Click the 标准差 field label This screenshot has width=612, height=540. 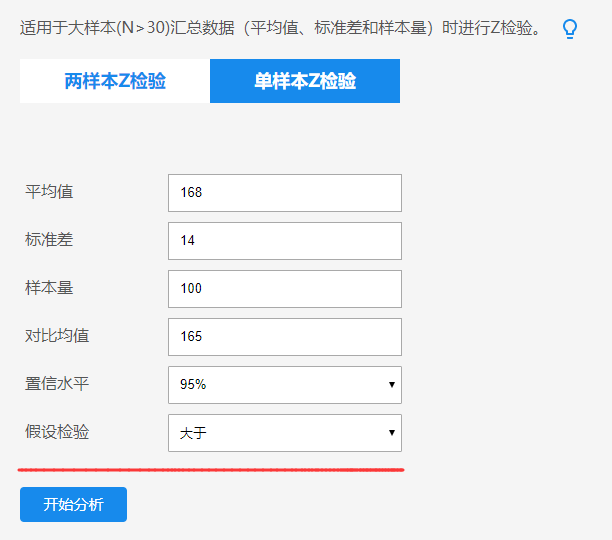point(49,240)
